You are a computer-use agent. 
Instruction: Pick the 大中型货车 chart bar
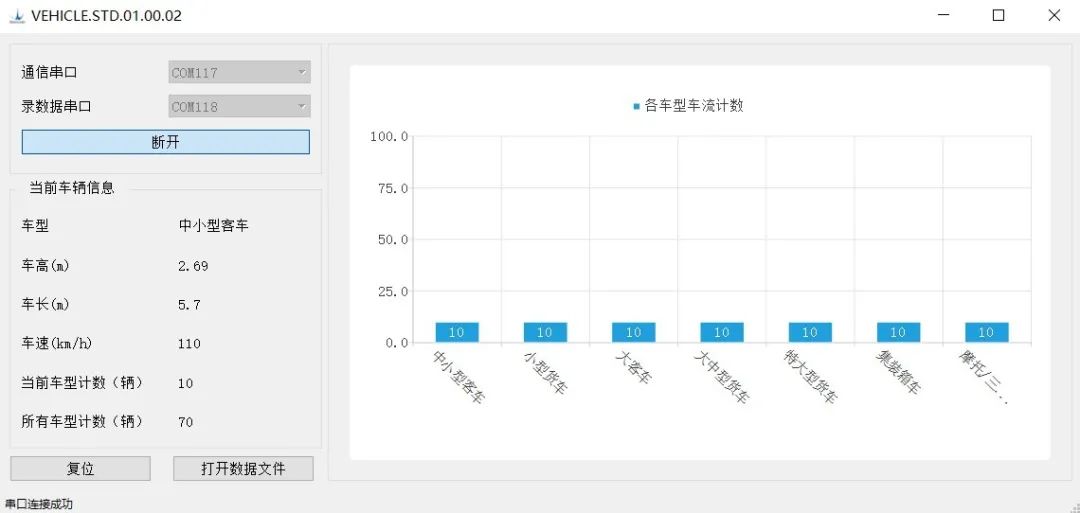[x=721, y=333]
